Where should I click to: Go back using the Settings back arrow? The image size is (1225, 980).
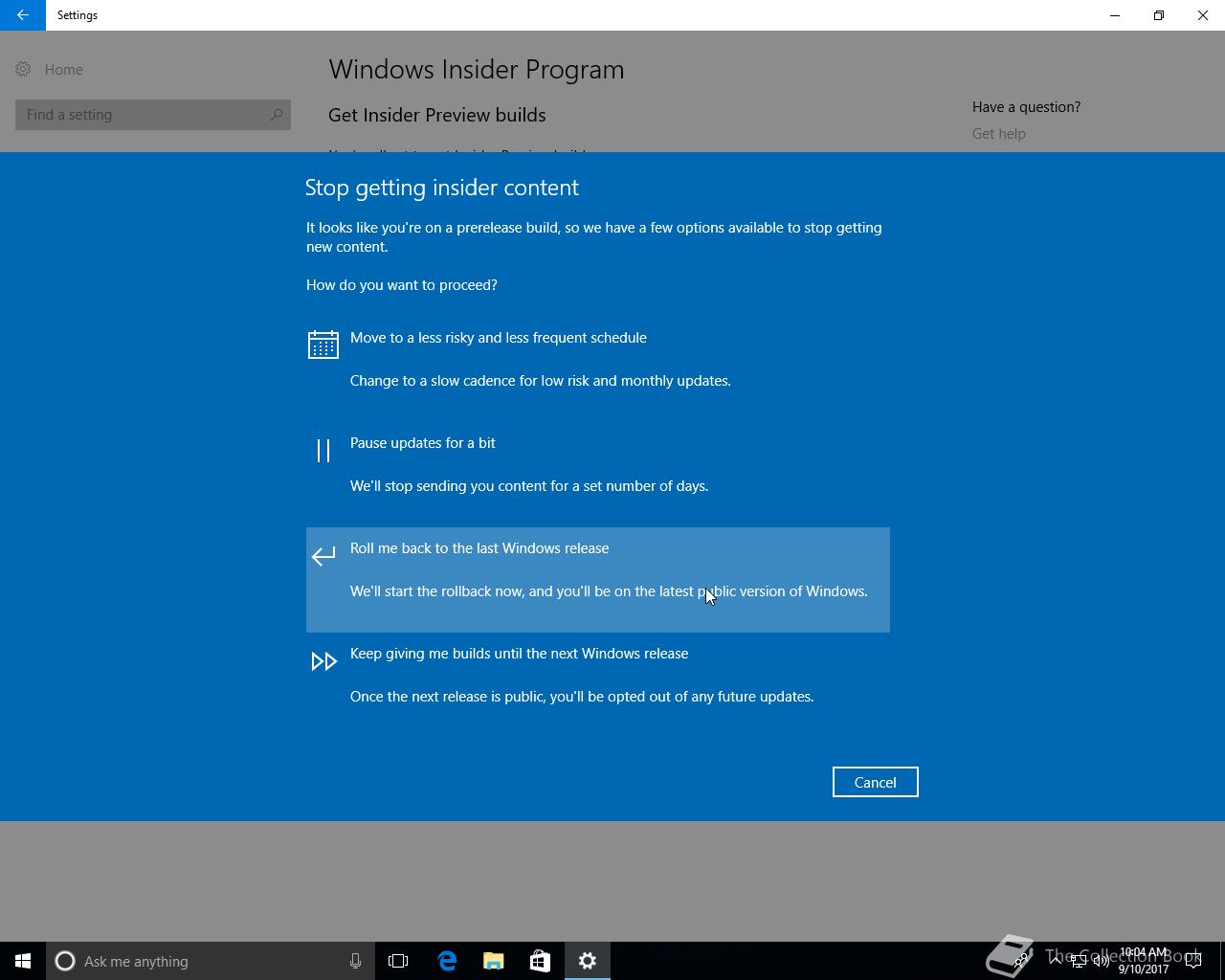[23, 15]
